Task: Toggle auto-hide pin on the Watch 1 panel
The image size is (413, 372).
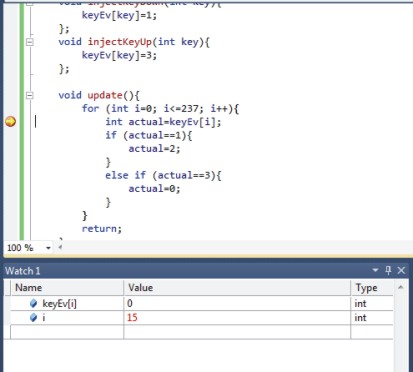Action: point(388,270)
